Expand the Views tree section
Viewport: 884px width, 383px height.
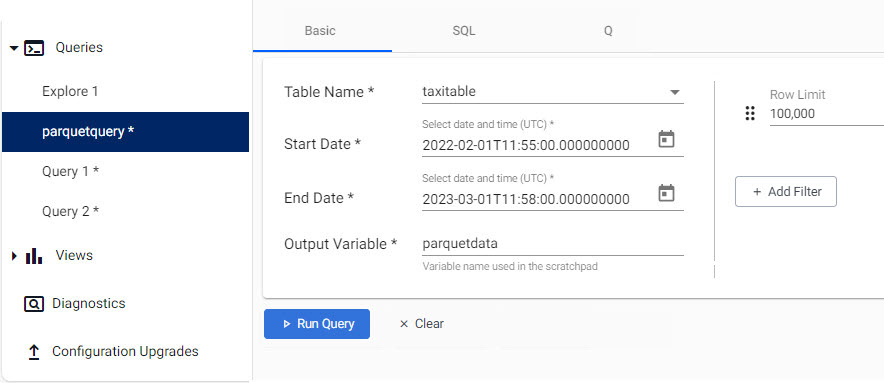15,256
